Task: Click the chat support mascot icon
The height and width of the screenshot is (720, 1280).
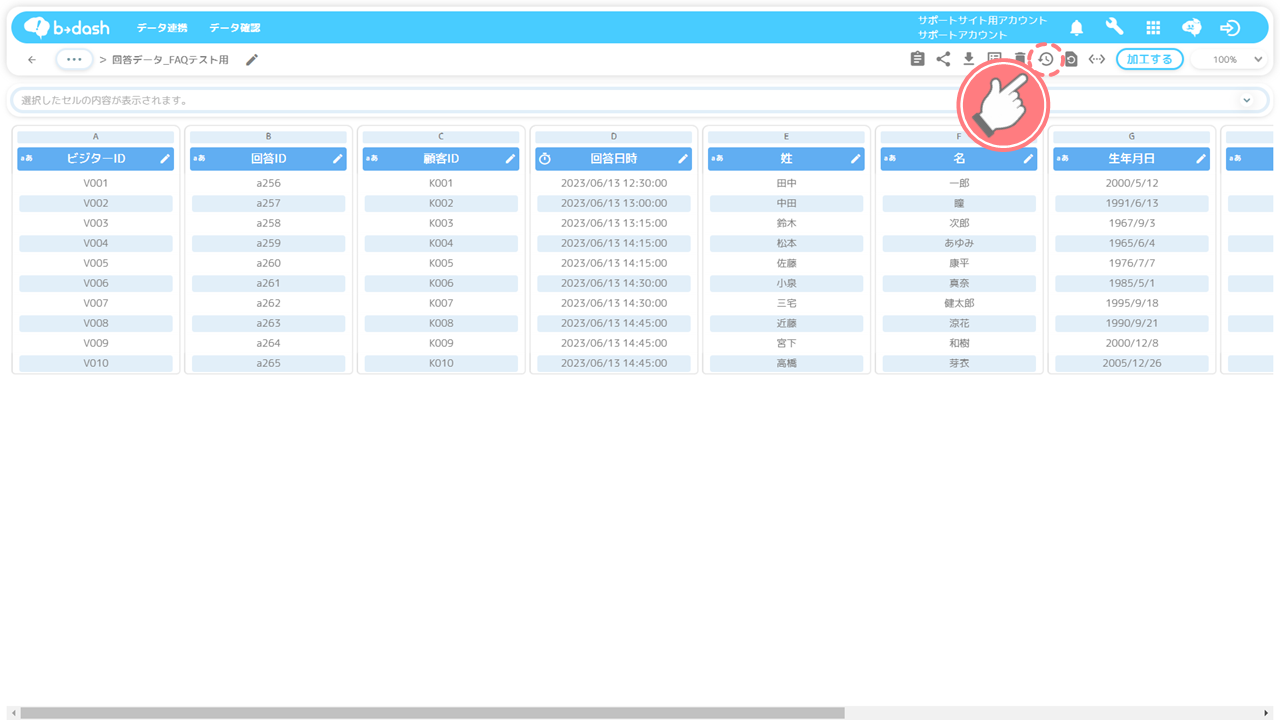Action: tap(1192, 28)
